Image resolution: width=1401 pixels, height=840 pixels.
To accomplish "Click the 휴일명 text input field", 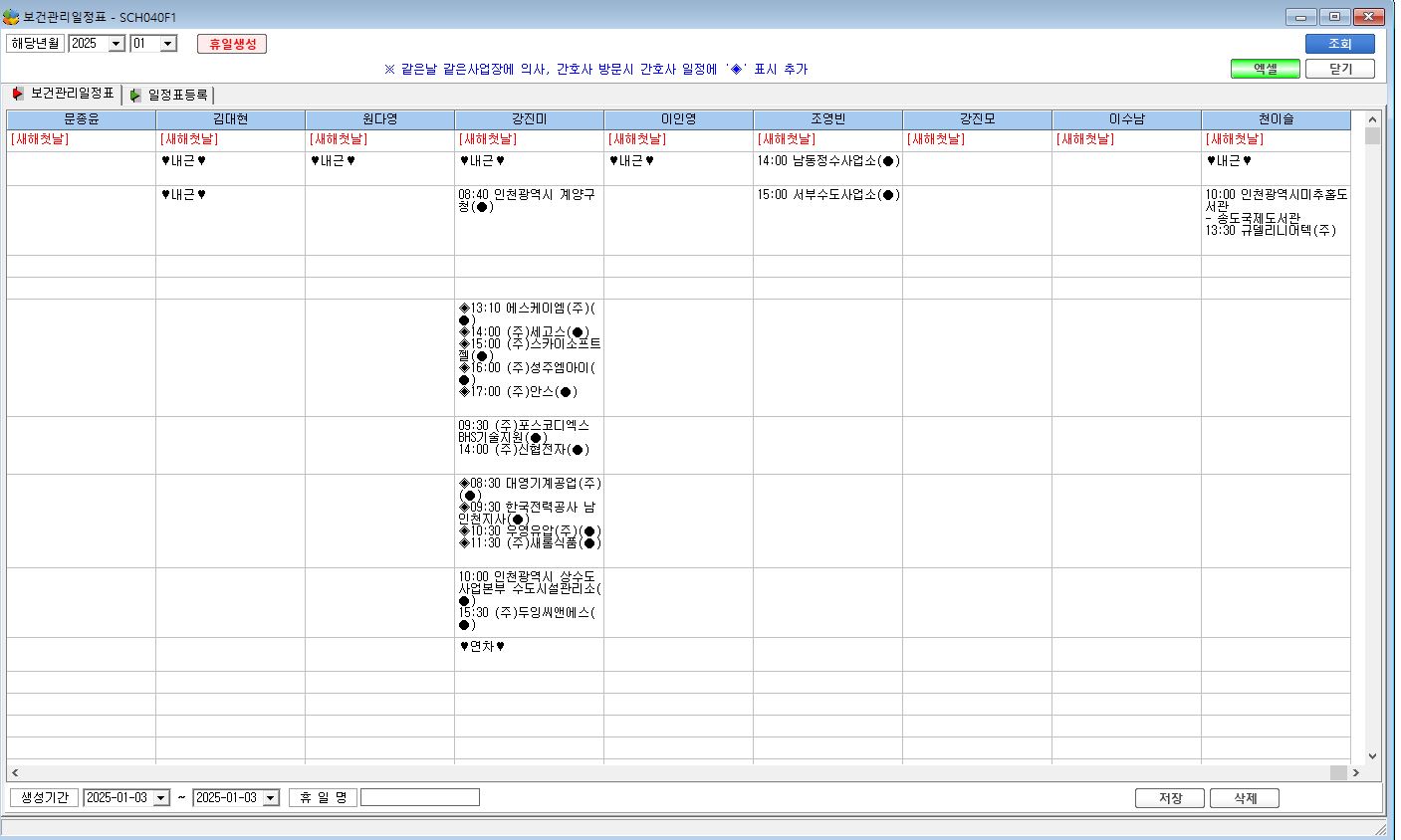I will [x=420, y=797].
